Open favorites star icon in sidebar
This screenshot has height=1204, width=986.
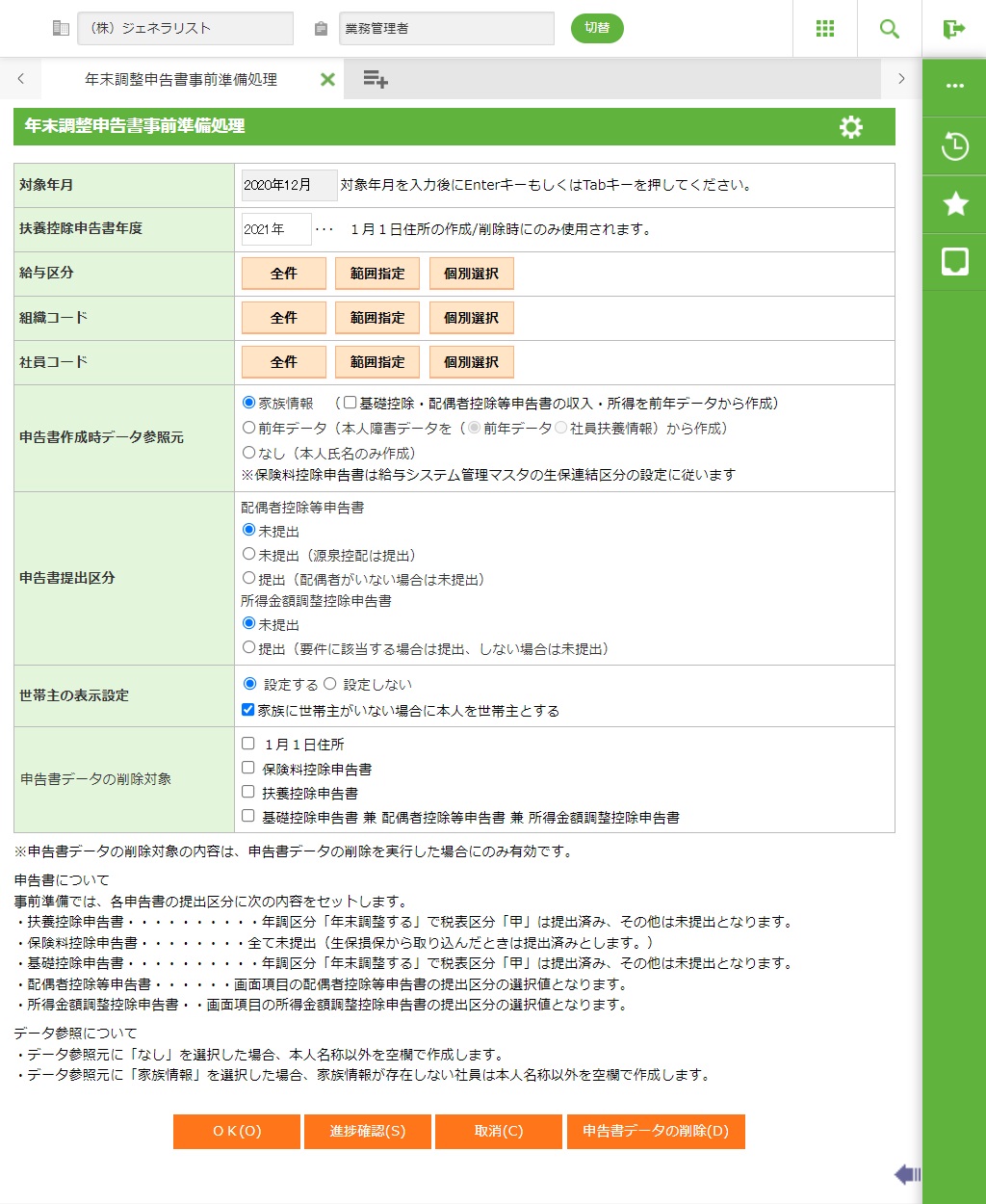955,203
